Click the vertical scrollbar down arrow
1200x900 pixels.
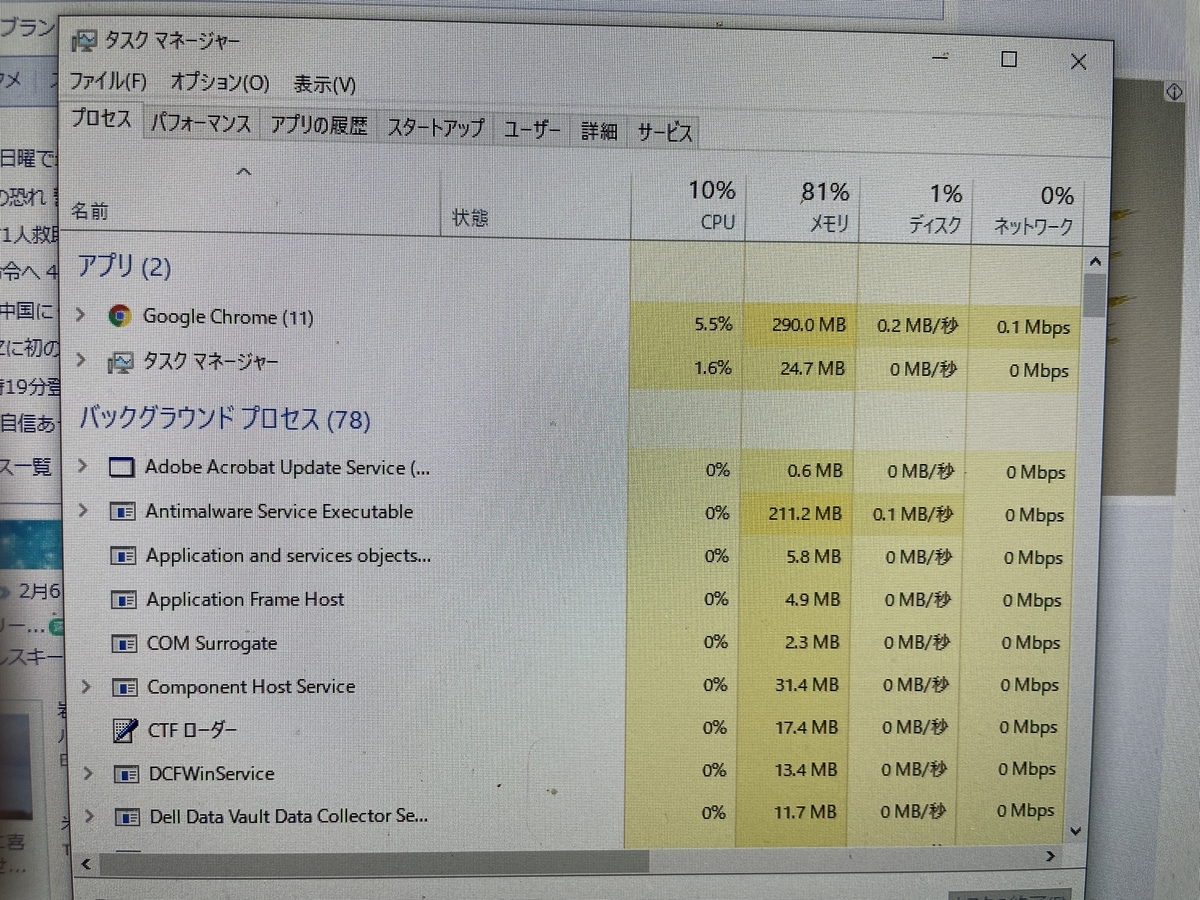(x=1075, y=830)
